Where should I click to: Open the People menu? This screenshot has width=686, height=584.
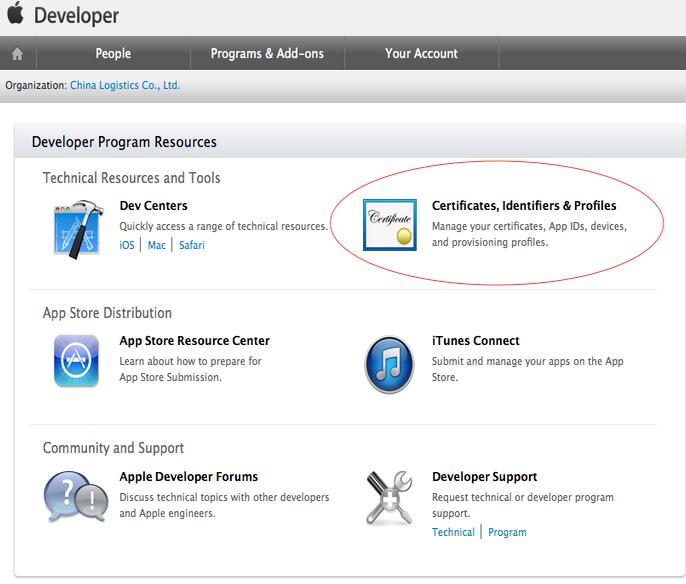pyautogui.click(x=113, y=53)
